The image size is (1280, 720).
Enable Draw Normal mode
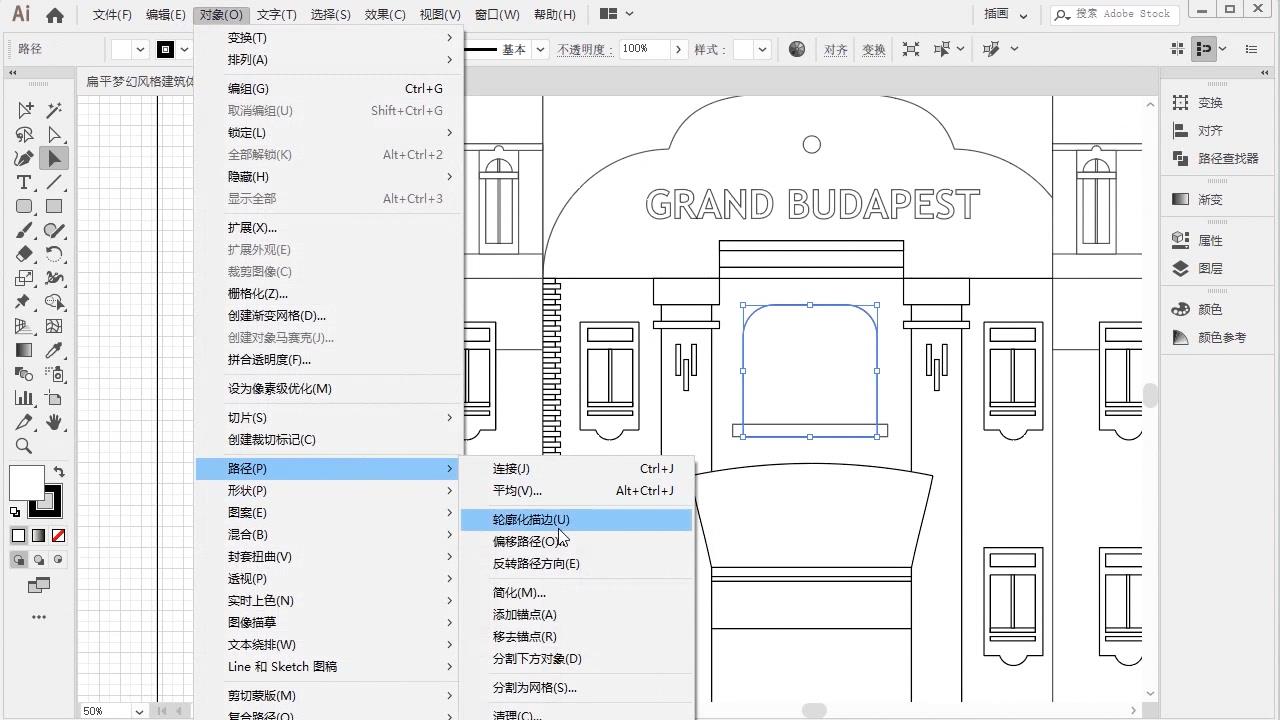[19, 560]
